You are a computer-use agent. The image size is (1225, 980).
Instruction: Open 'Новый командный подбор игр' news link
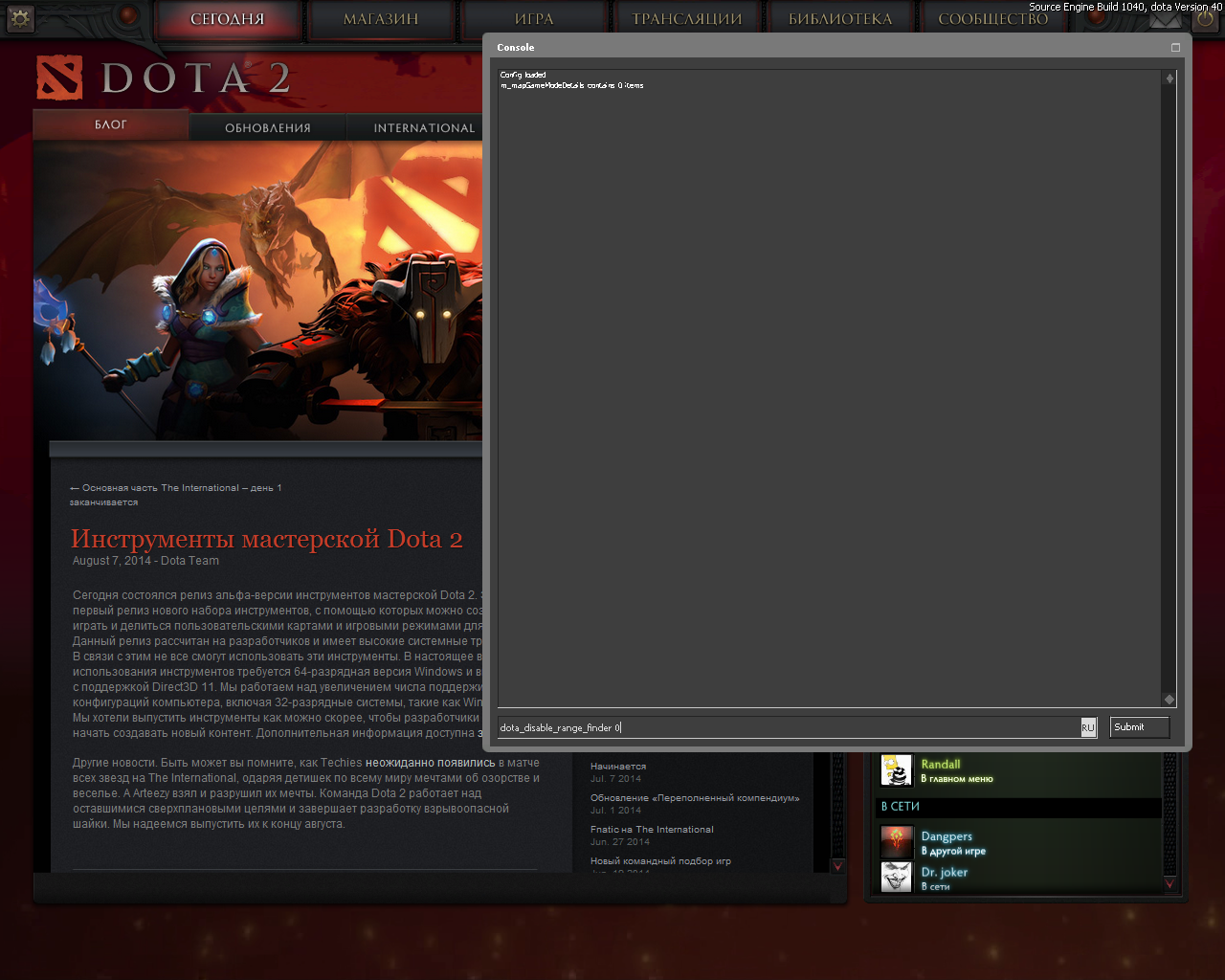[x=660, y=861]
